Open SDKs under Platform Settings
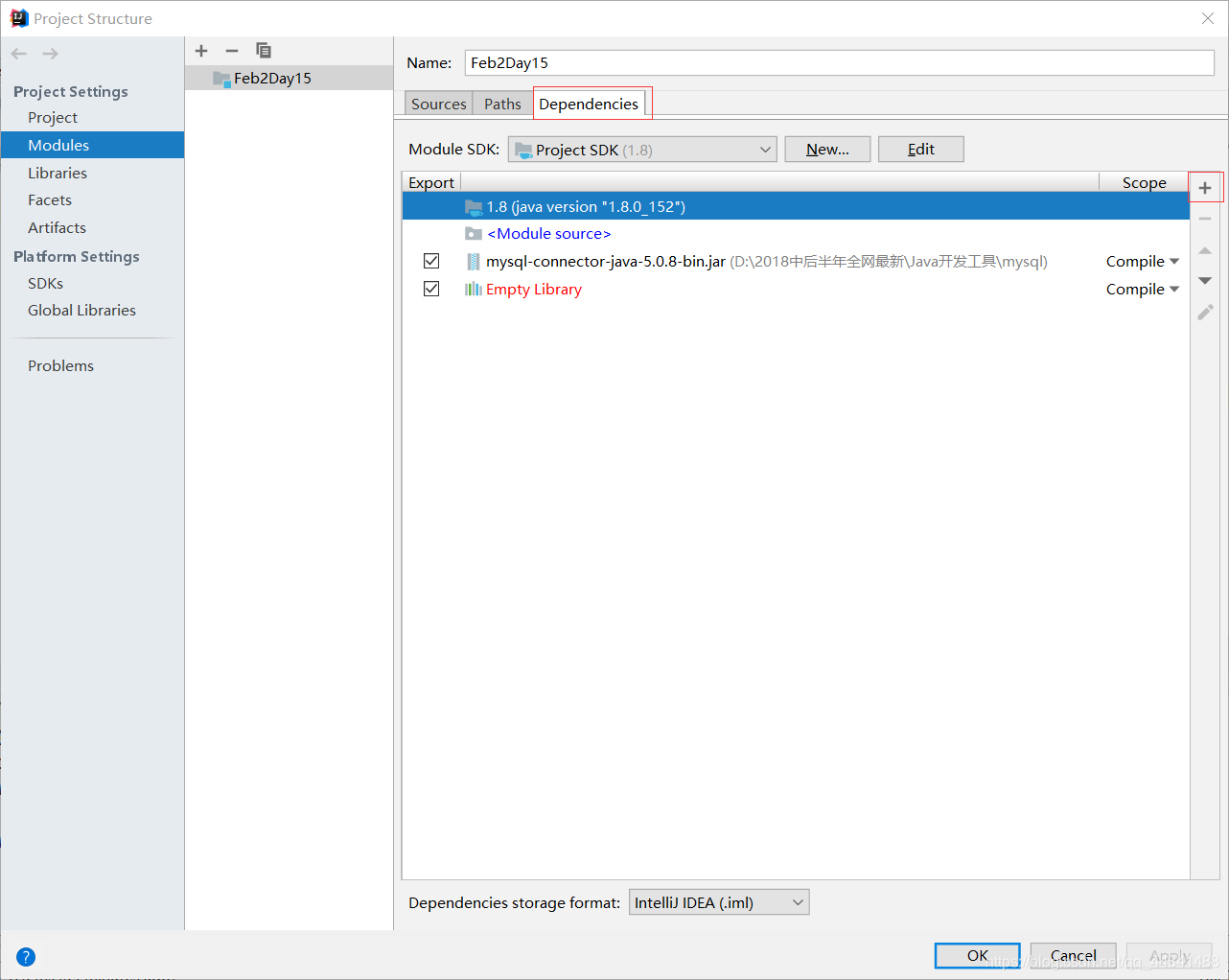Viewport: 1229px width, 980px height. click(x=45, y=283)
